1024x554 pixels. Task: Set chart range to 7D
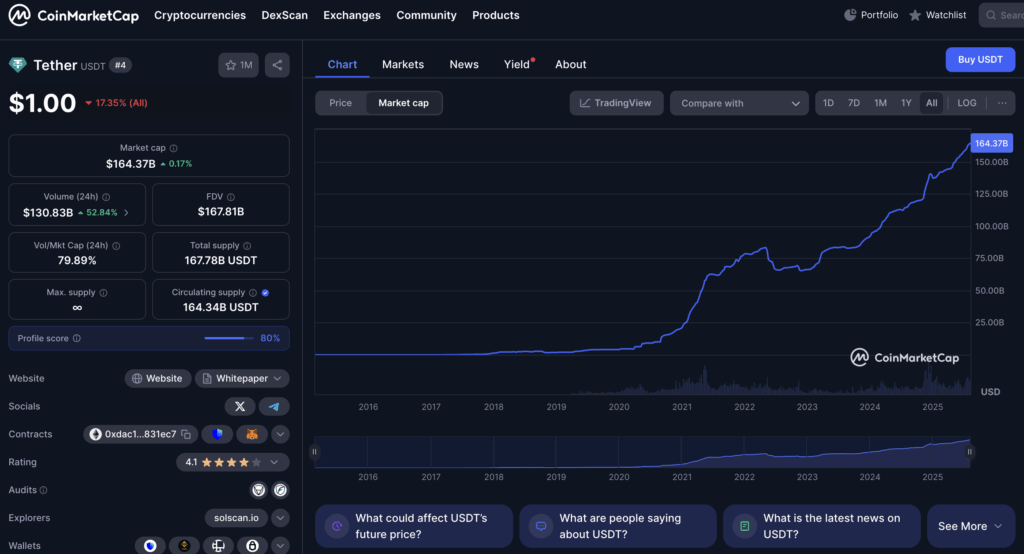click(x=854, y=103)
